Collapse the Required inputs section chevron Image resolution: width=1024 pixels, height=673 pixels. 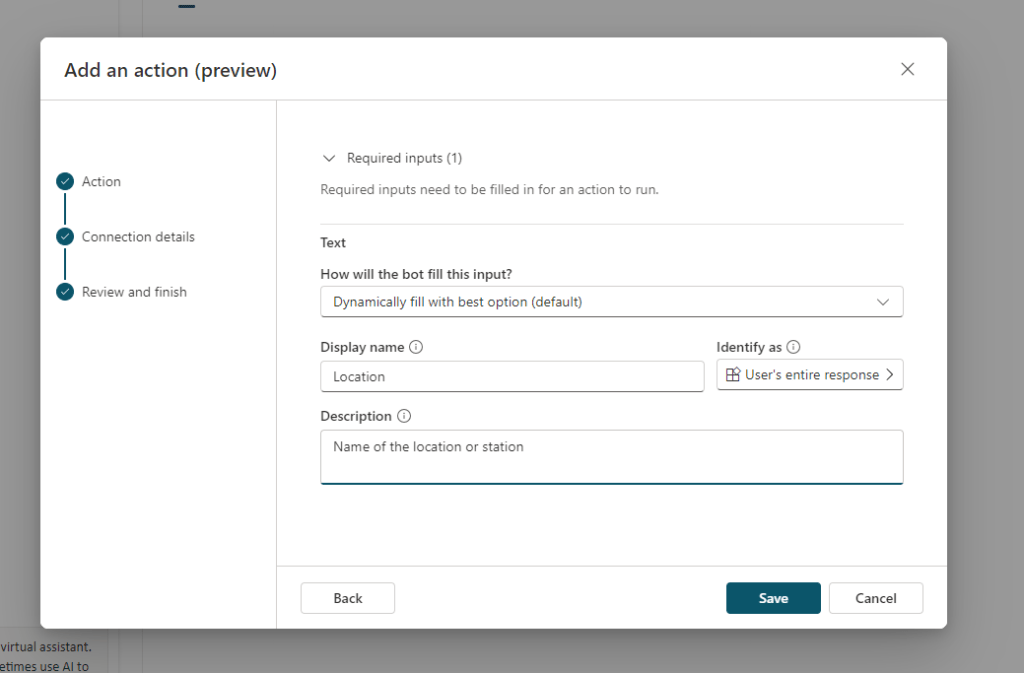pyautogui.click(x=329, y=158)
